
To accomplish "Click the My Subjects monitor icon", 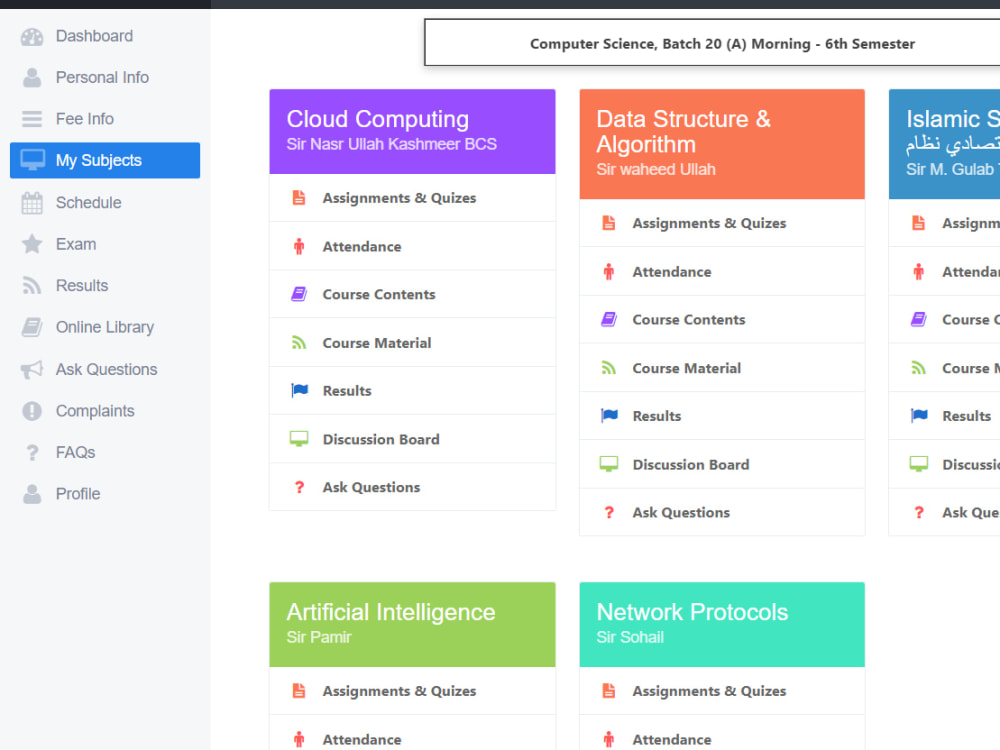I will pyautogui.click(x=32, y=160).
